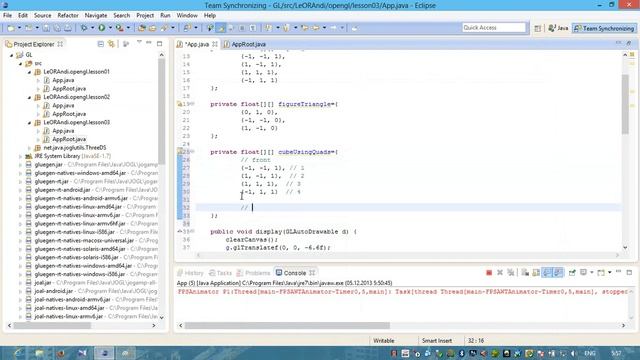Switch to the Problems tab
The image size is (640, 360).
(x=253, y=273)
